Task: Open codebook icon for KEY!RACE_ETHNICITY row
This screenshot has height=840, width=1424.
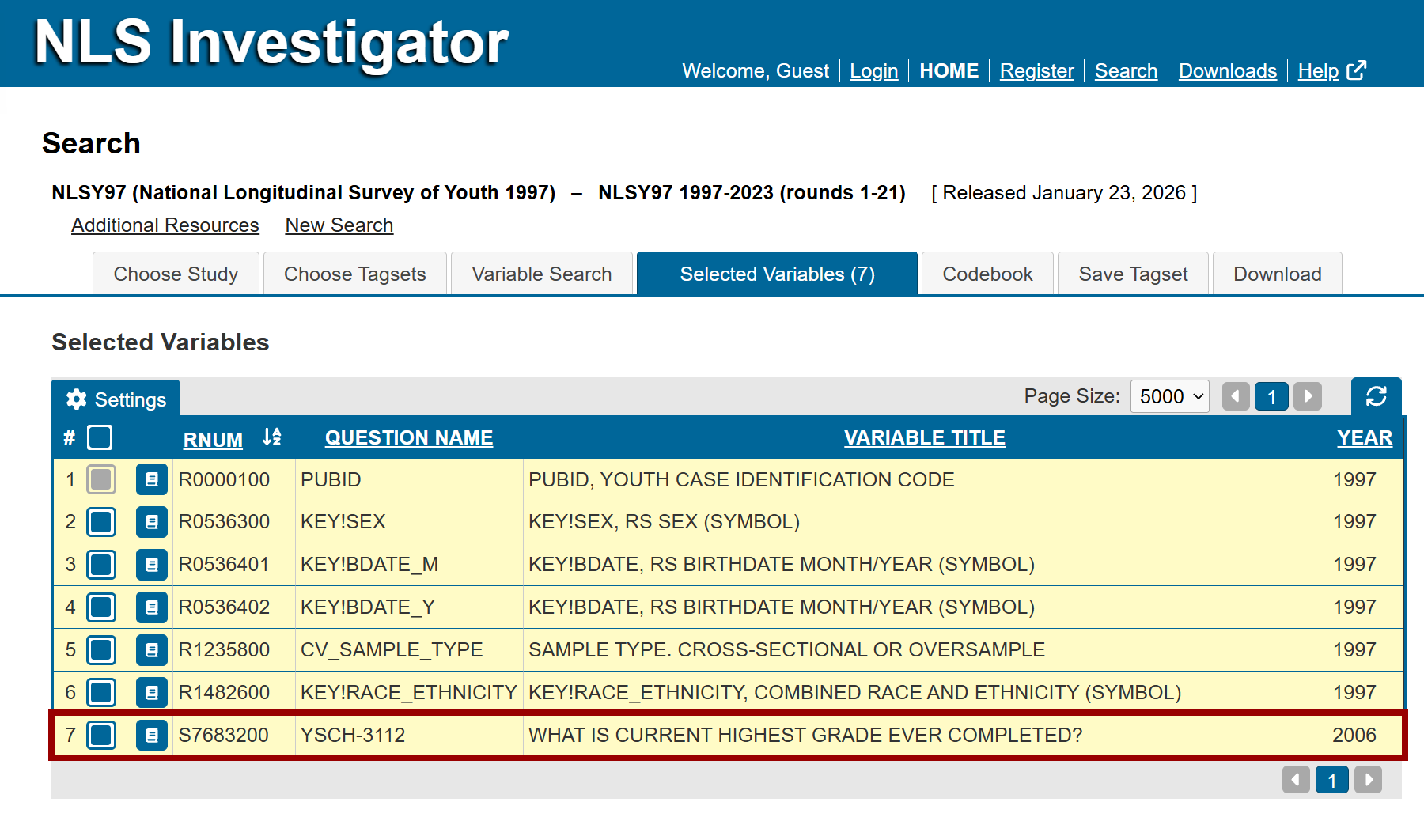Action: pos(151,693)
